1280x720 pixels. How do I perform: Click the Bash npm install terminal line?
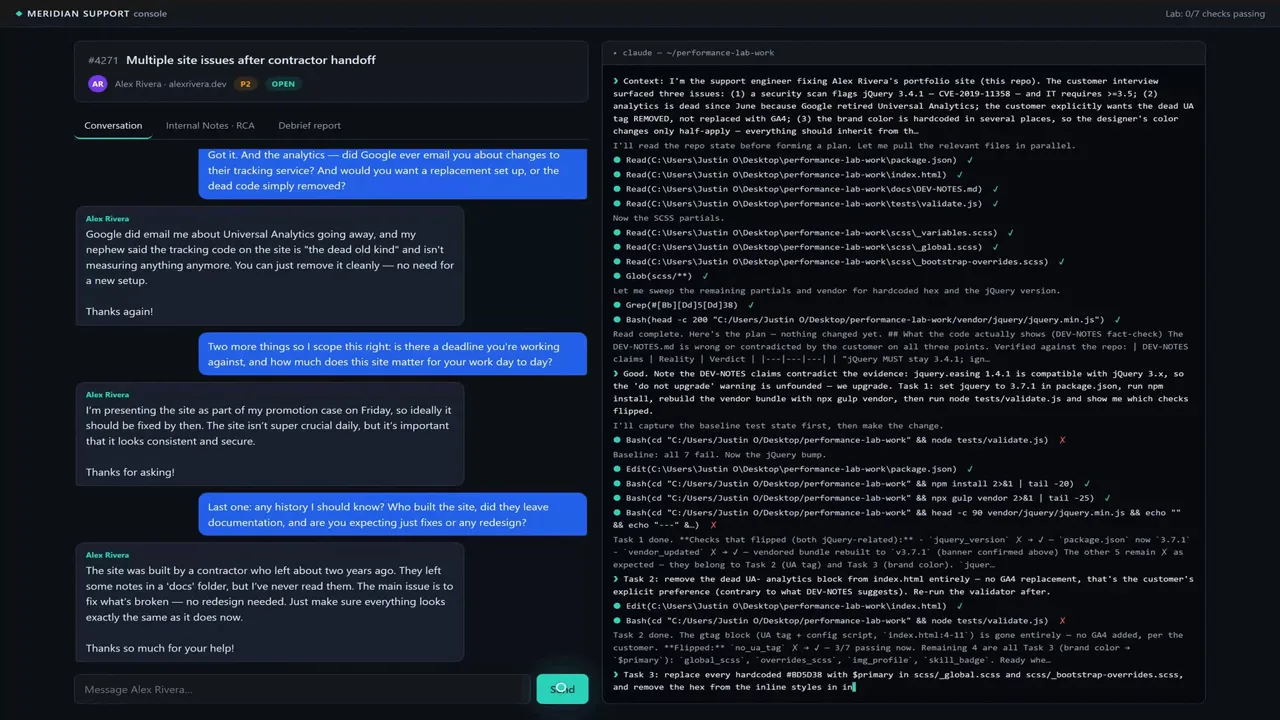coord(850,483)
